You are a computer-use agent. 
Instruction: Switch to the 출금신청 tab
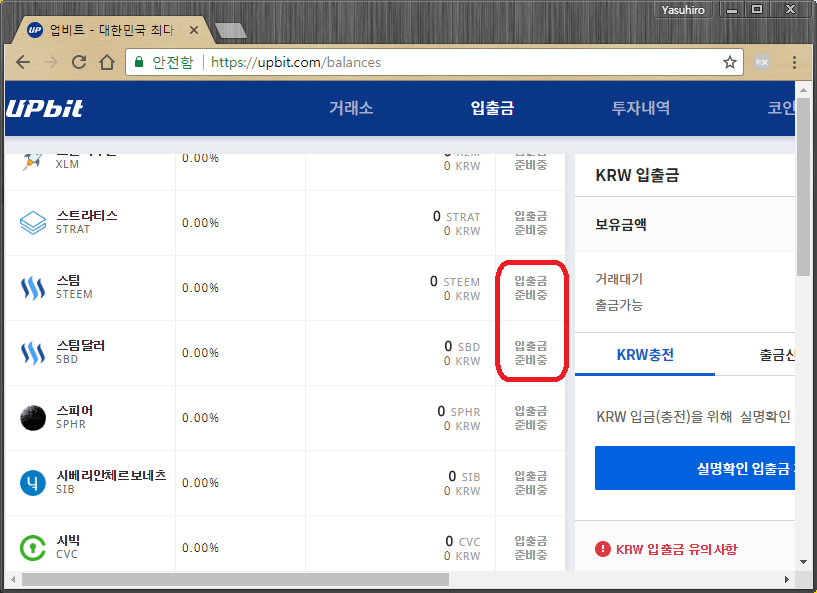coord(777,355)
